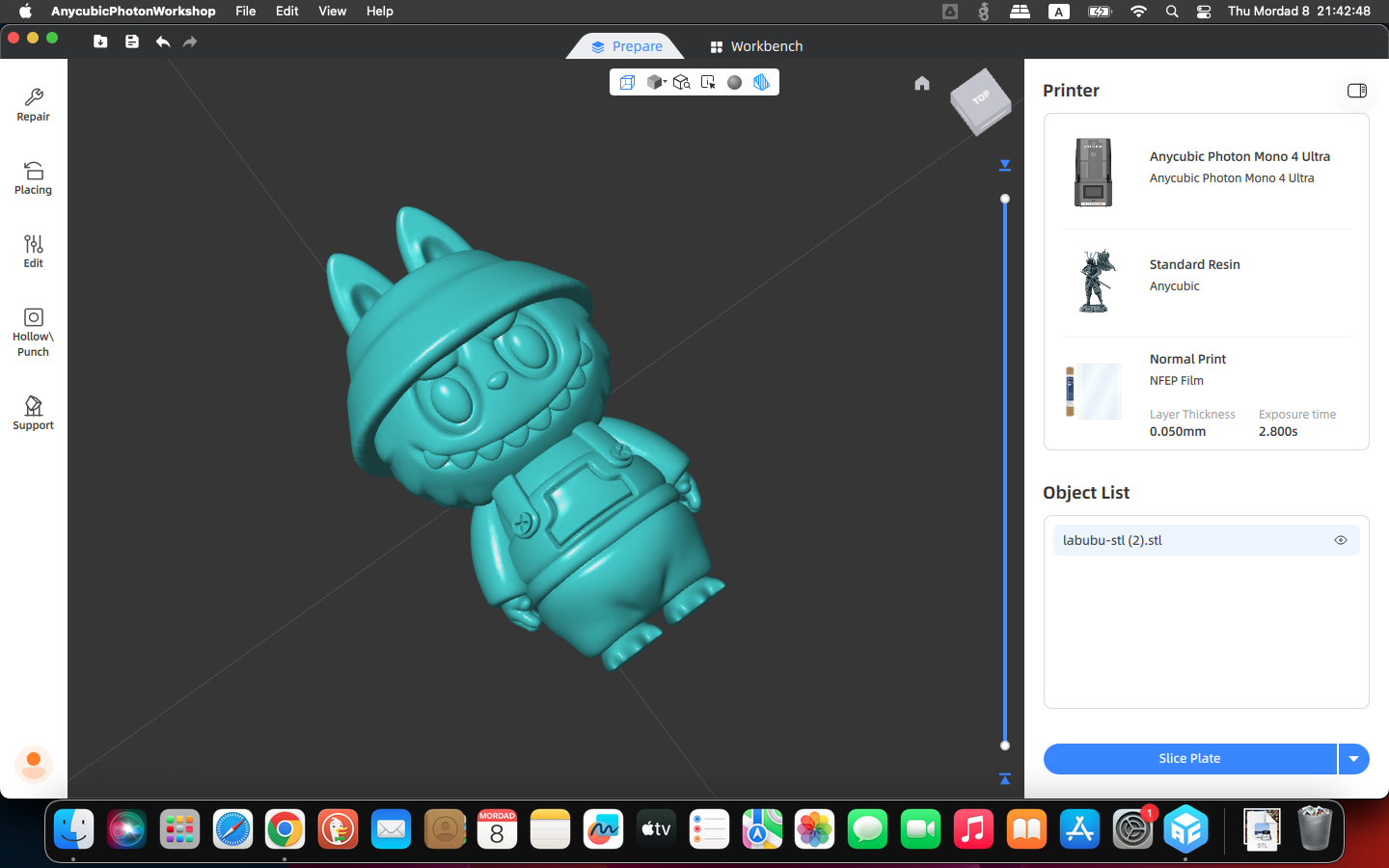Open the Apple menu

coord(25,12)
